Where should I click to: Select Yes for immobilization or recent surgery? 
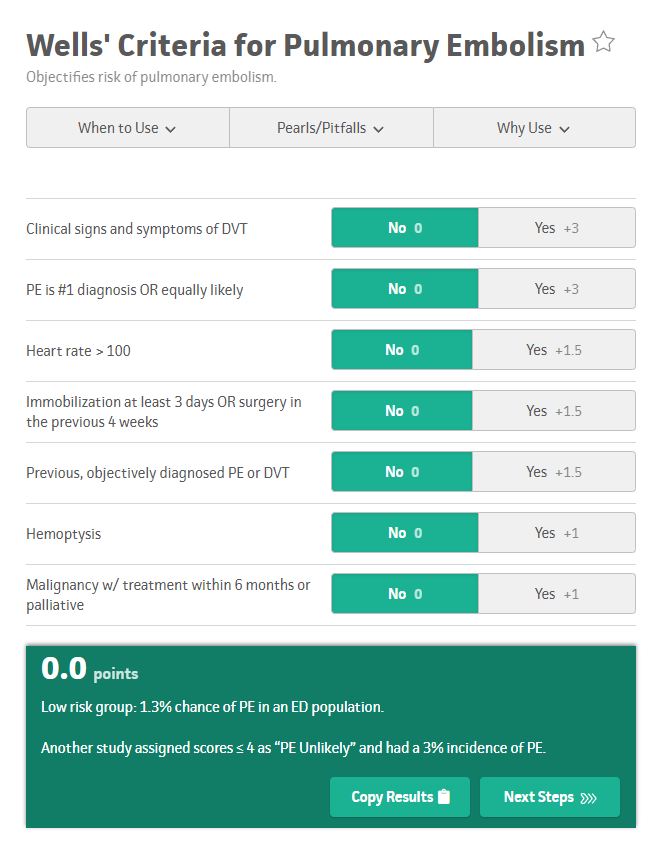coord(553,411)
